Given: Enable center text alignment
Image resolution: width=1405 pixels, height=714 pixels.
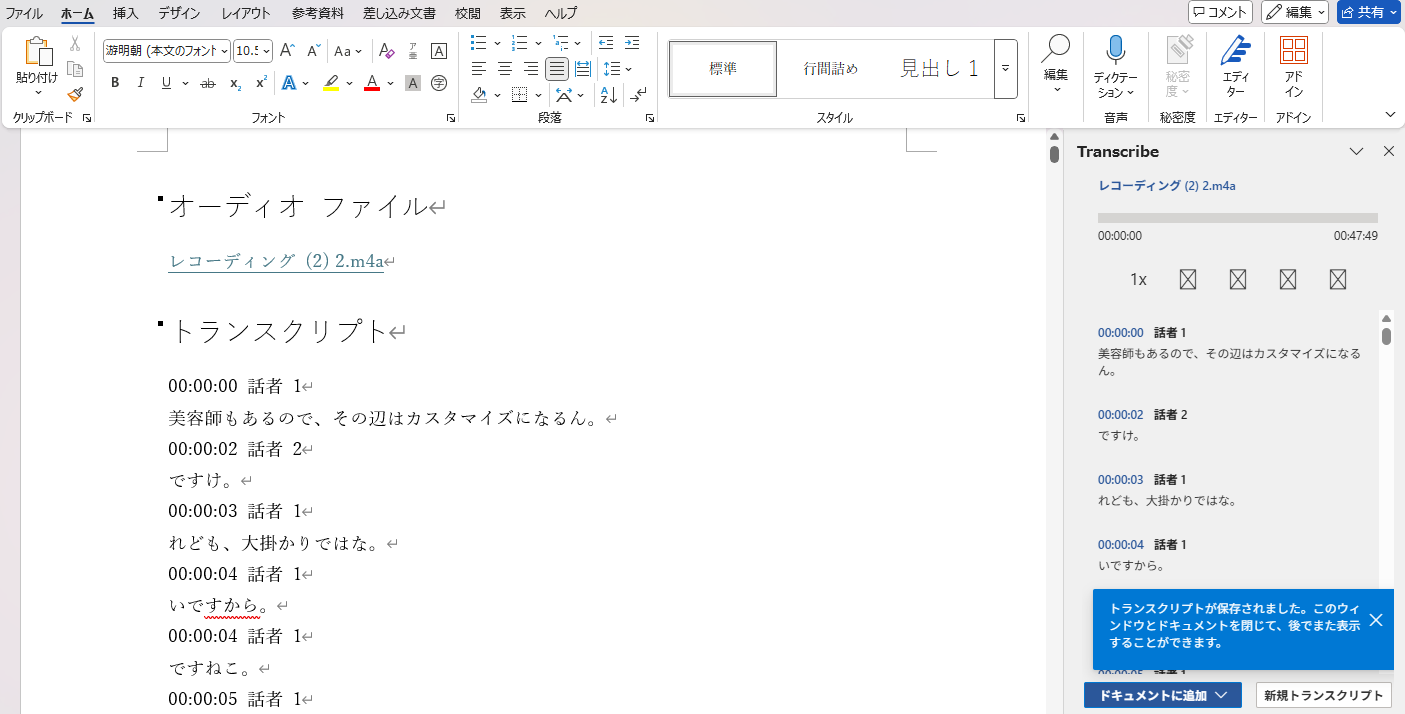Looking at the screenshot, I should click(x=506, y=69).
